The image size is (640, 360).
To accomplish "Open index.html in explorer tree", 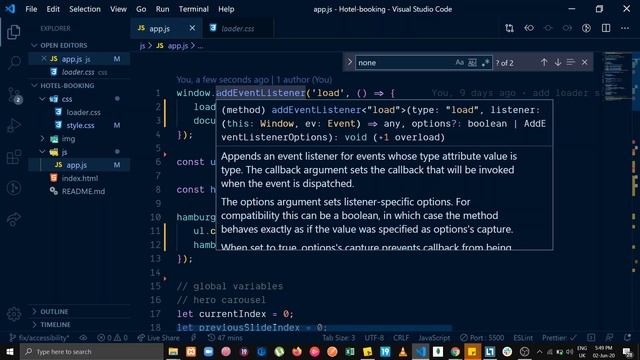I will point(80,178).
